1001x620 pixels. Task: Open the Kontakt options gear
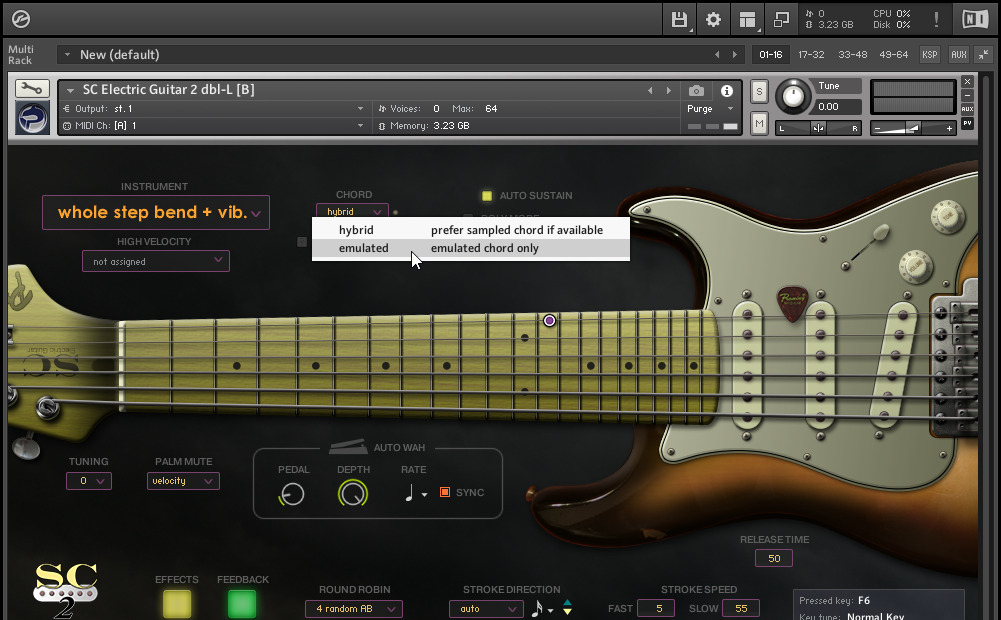713,19
